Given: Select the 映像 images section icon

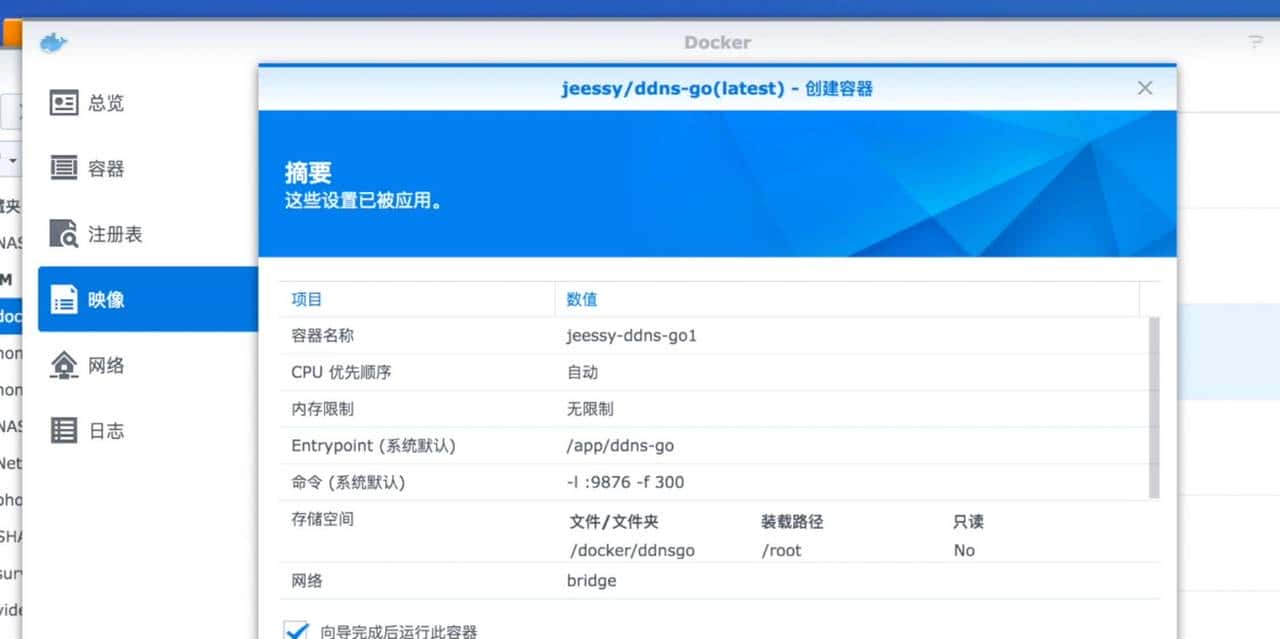Looking at the screenshot, I should pos(62,300).
